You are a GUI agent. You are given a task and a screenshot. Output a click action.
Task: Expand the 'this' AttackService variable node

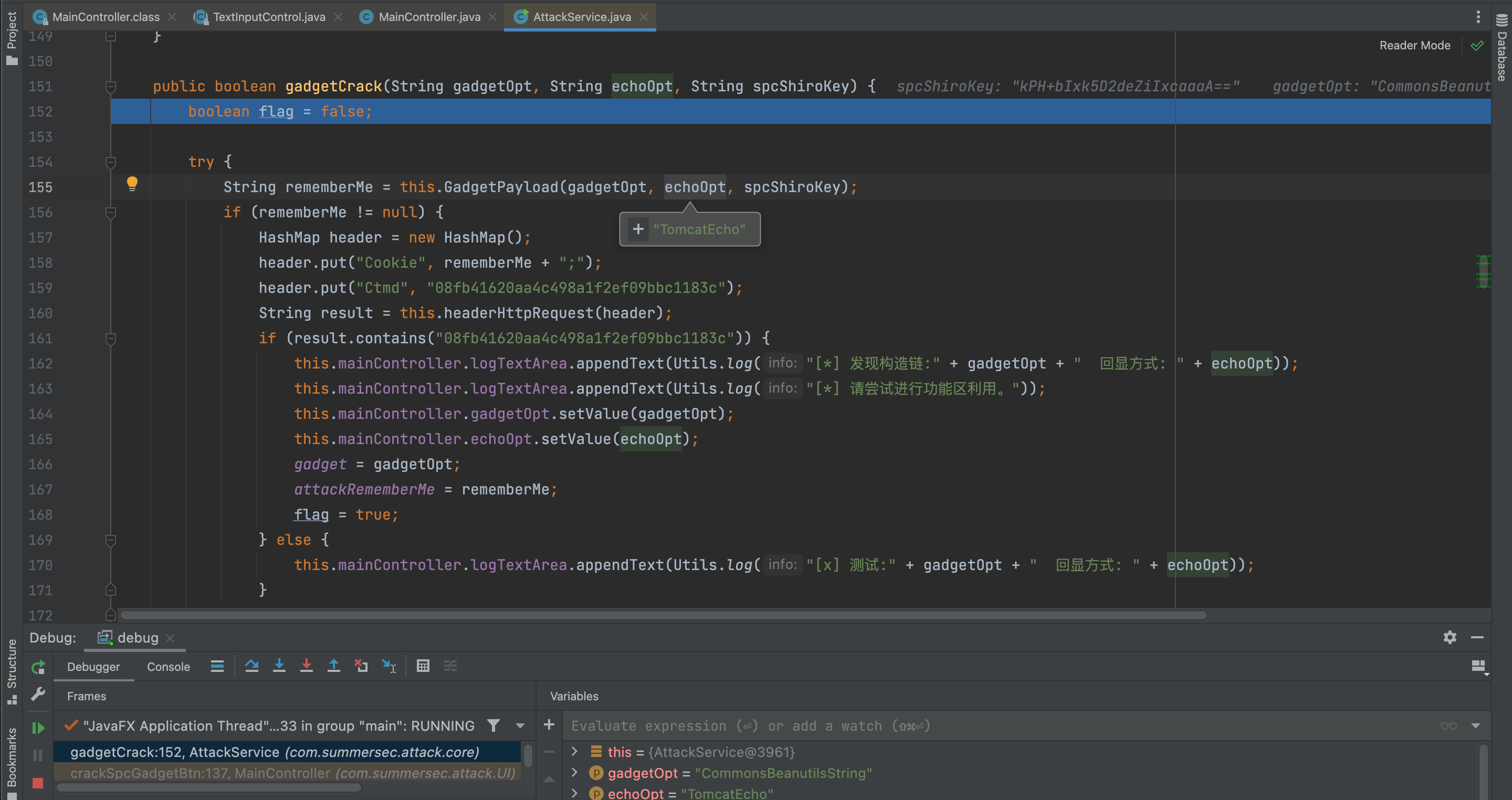[575, 751]
